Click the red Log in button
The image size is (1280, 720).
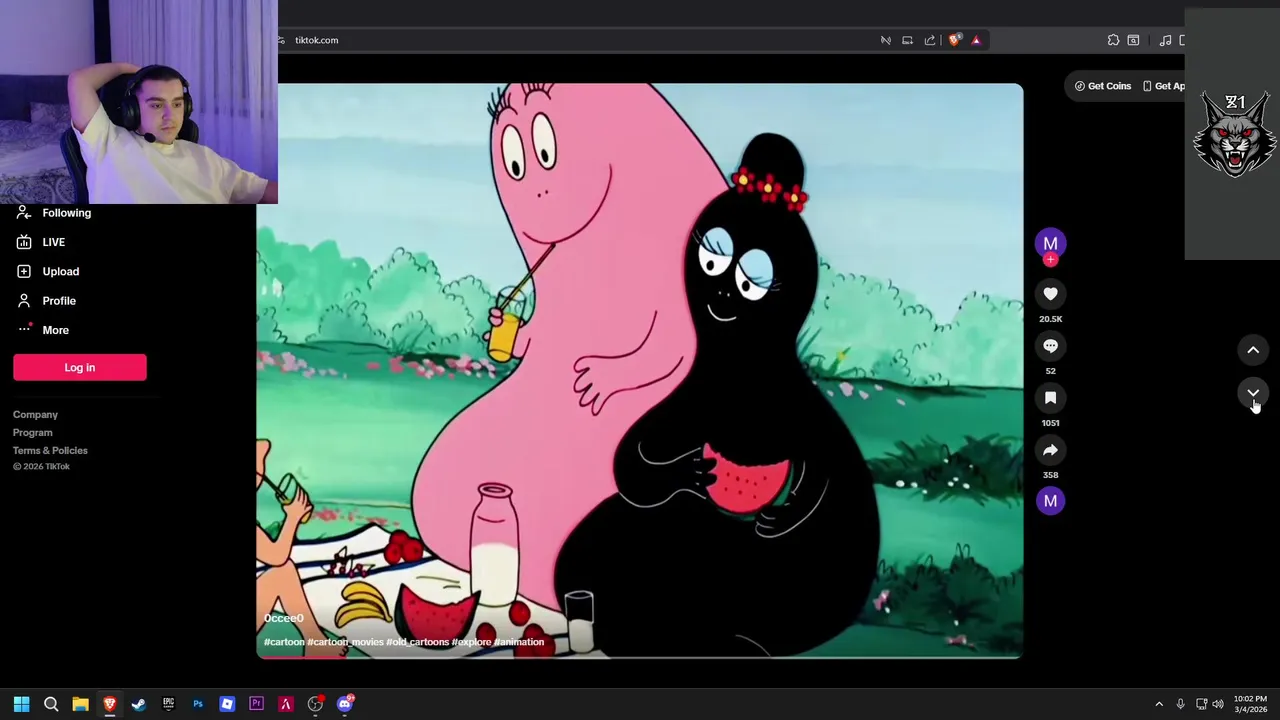tap(80, 367)
